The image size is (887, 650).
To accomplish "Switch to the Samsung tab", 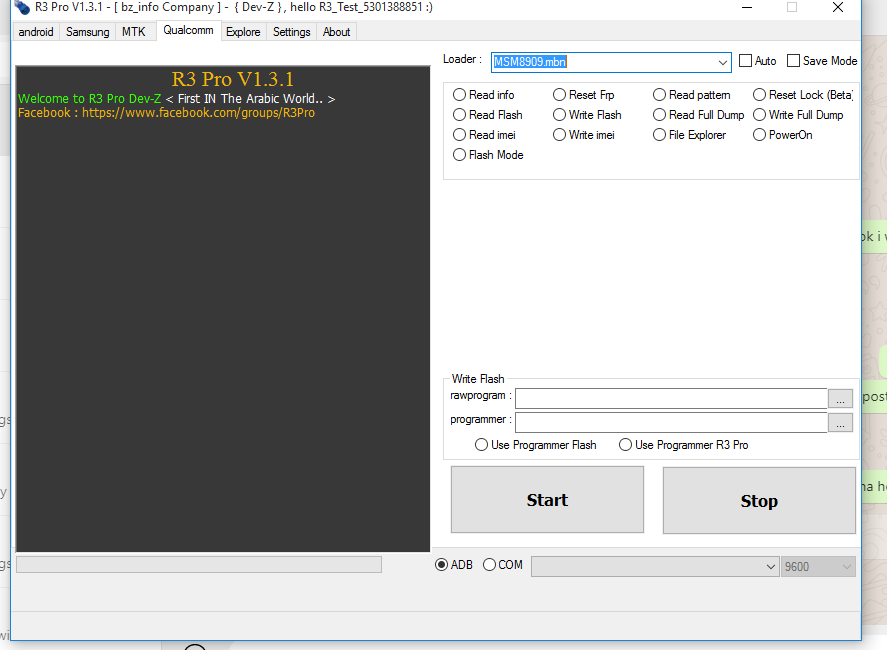I will tap(88, 32).
